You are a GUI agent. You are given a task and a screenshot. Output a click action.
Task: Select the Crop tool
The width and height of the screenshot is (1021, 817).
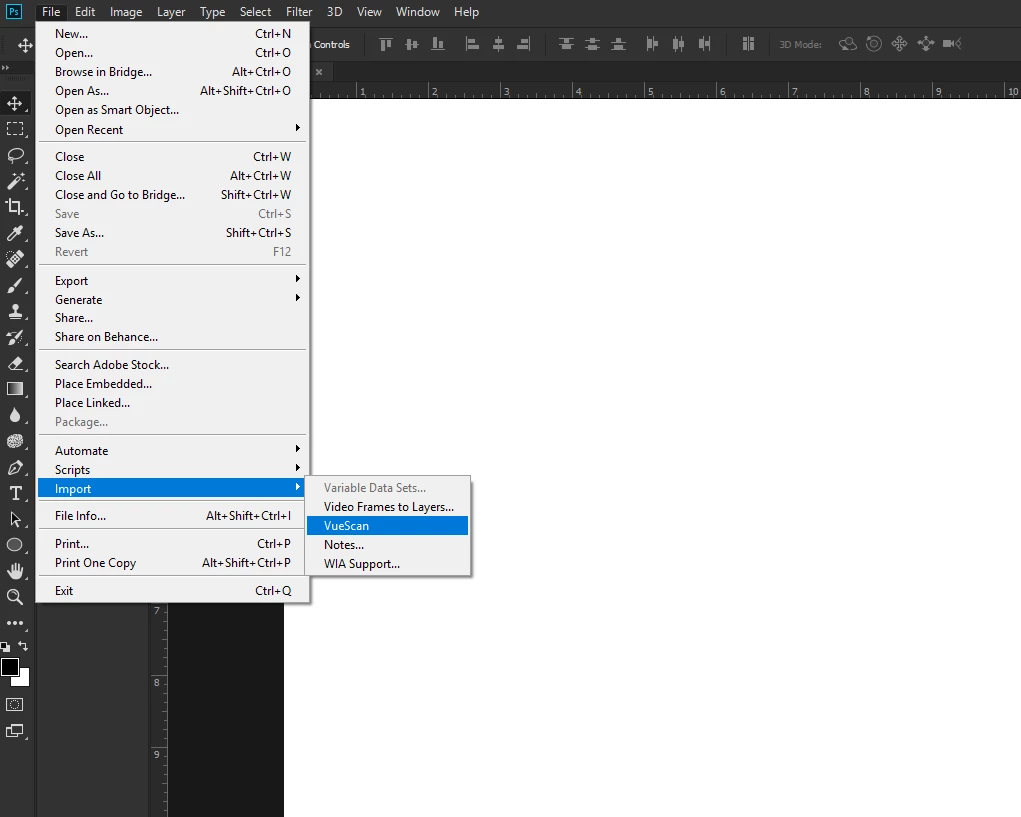(14, 207)
